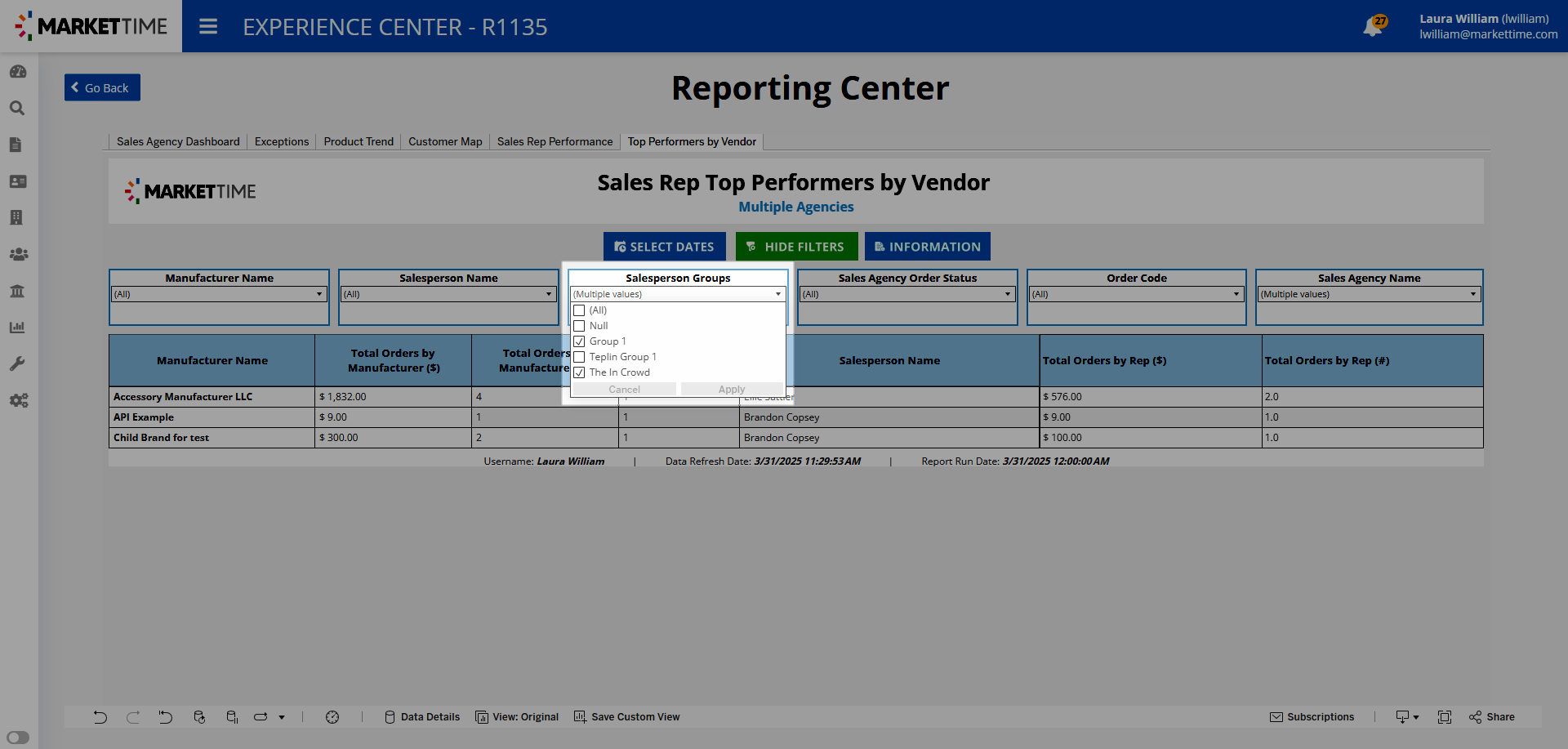
Task: Click the Tableau undo icon
Action: coord(100,717)
